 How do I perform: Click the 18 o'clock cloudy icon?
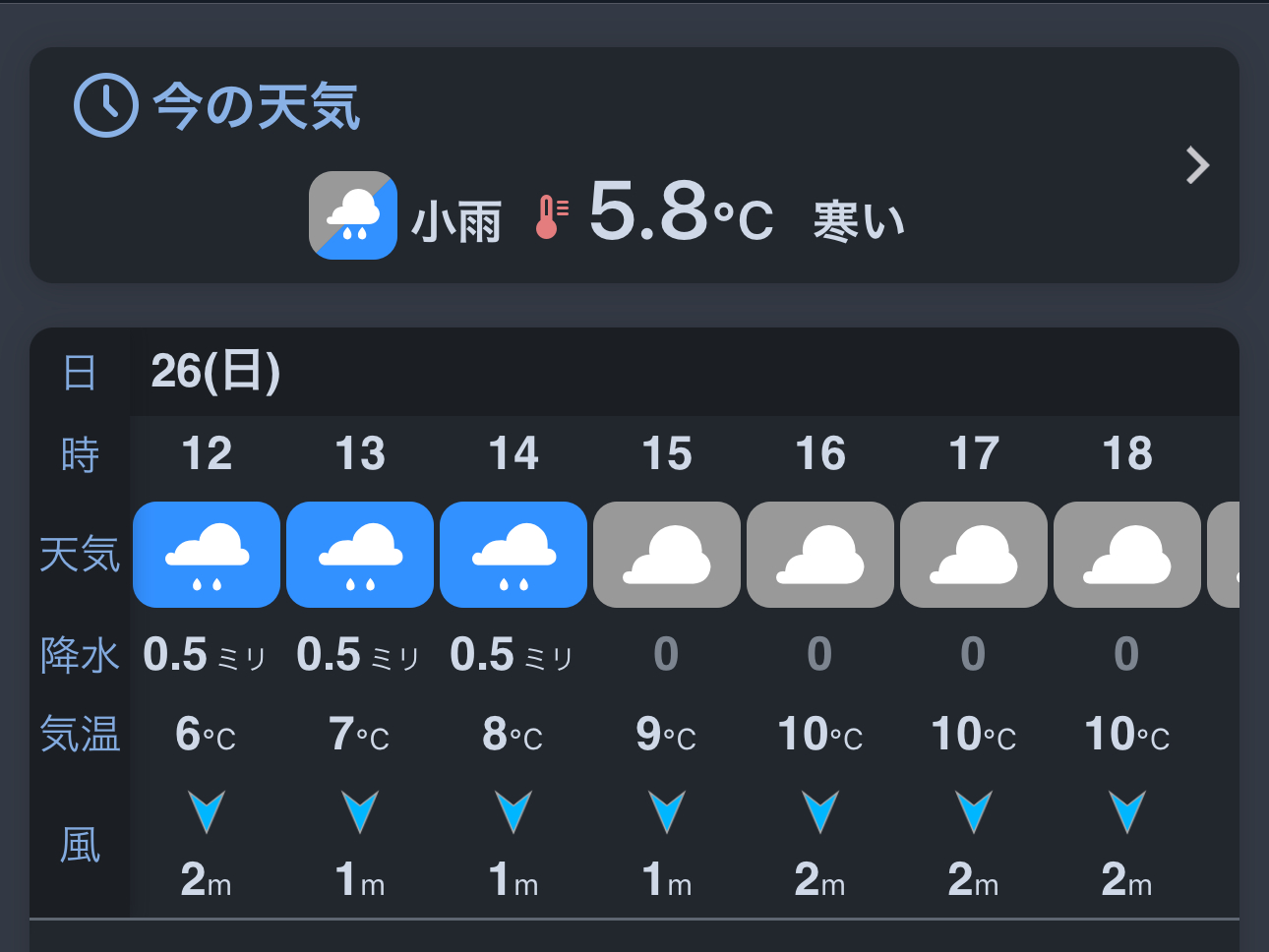(x=1127, y=555)
